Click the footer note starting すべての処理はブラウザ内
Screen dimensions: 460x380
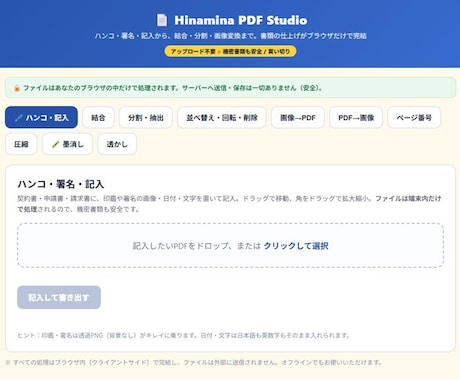pos(194,362)
